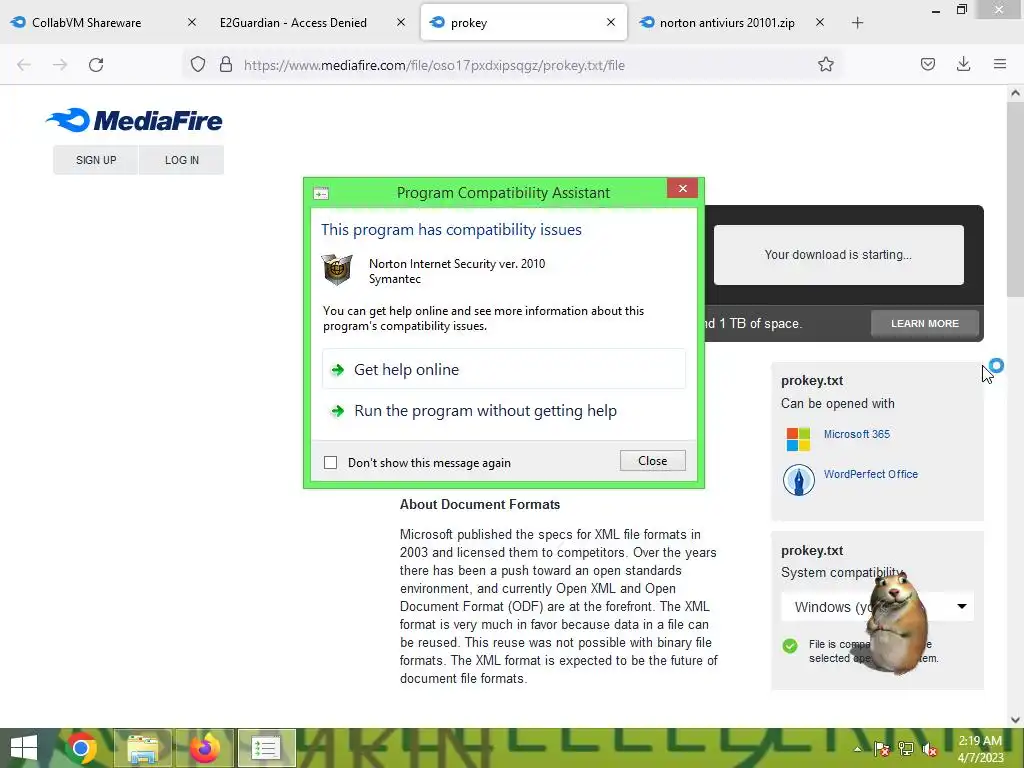The image size is (1024, 768).
Task: Open File Explorer from the taskbar
Action: tap(143, 748)
